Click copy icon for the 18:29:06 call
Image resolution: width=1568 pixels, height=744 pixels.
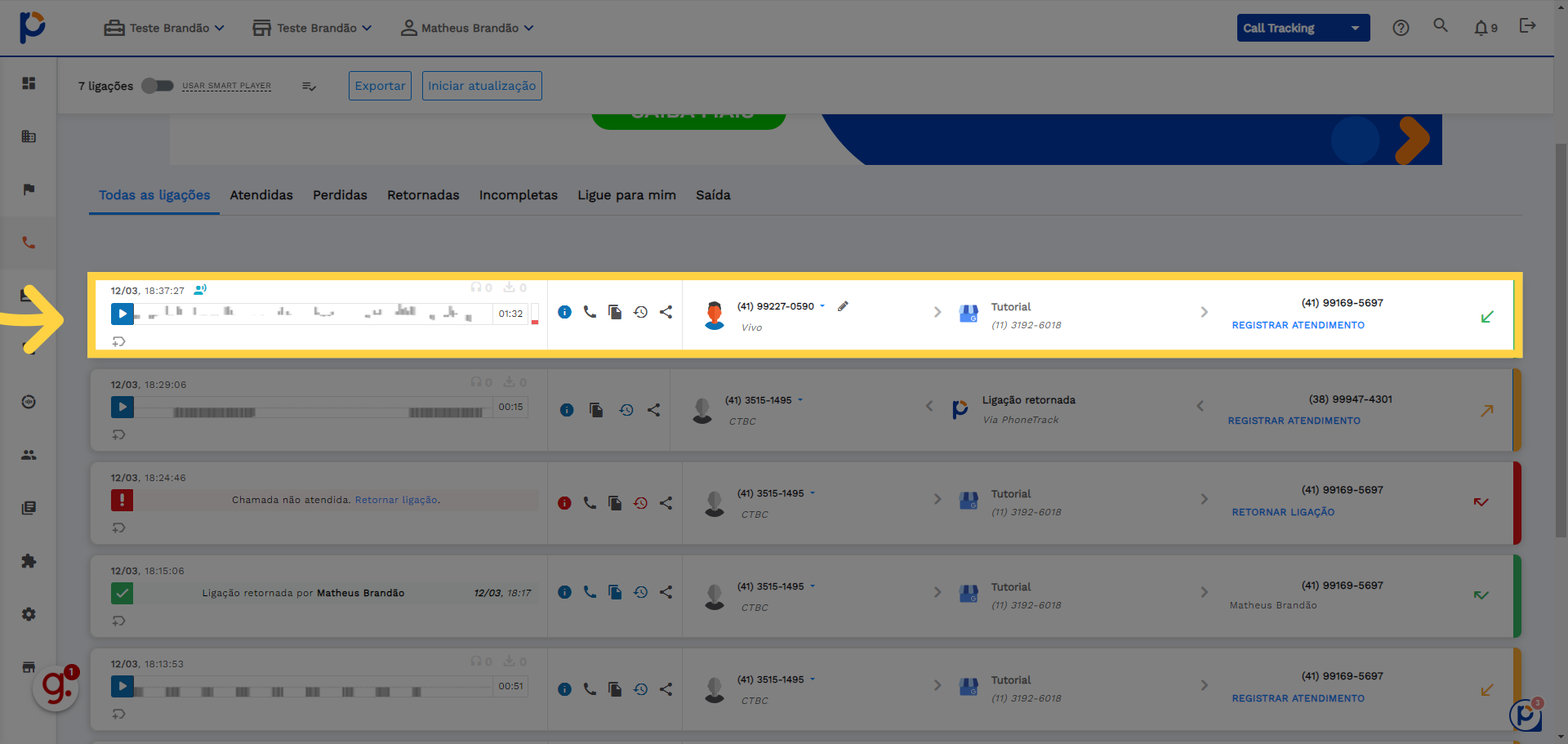pos(596,410)
